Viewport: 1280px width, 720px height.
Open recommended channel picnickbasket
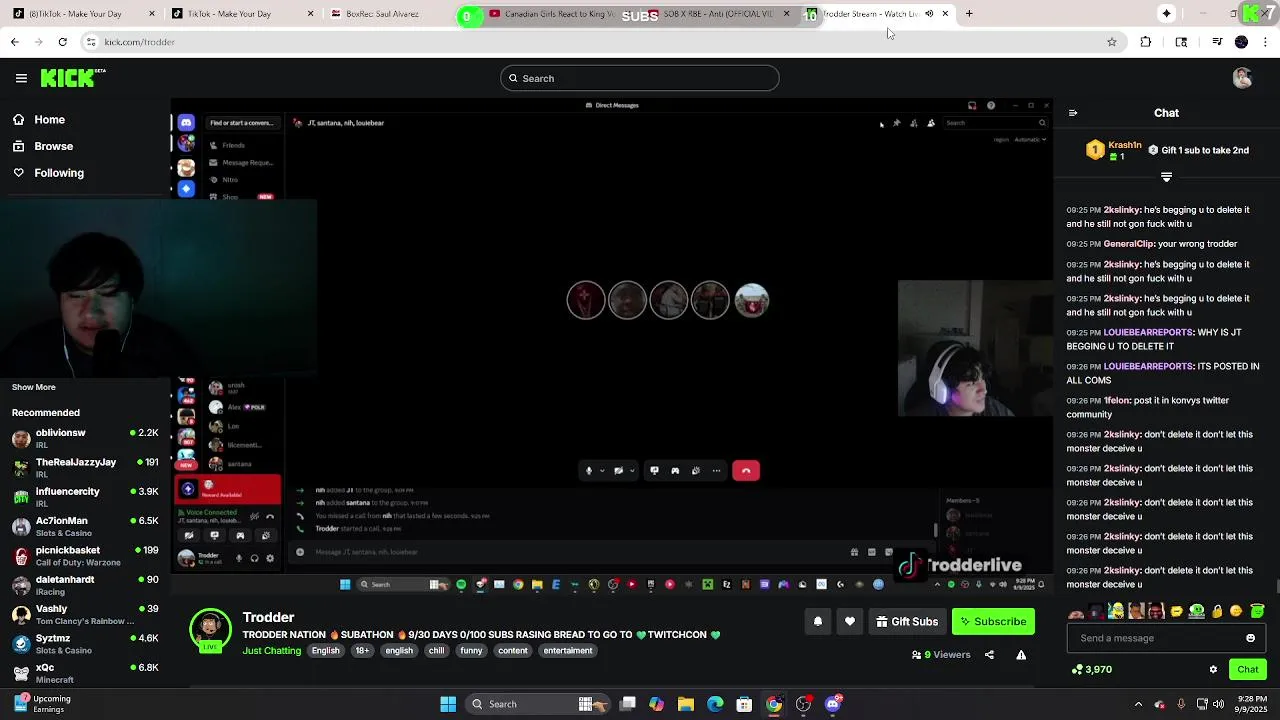(85, 555)
